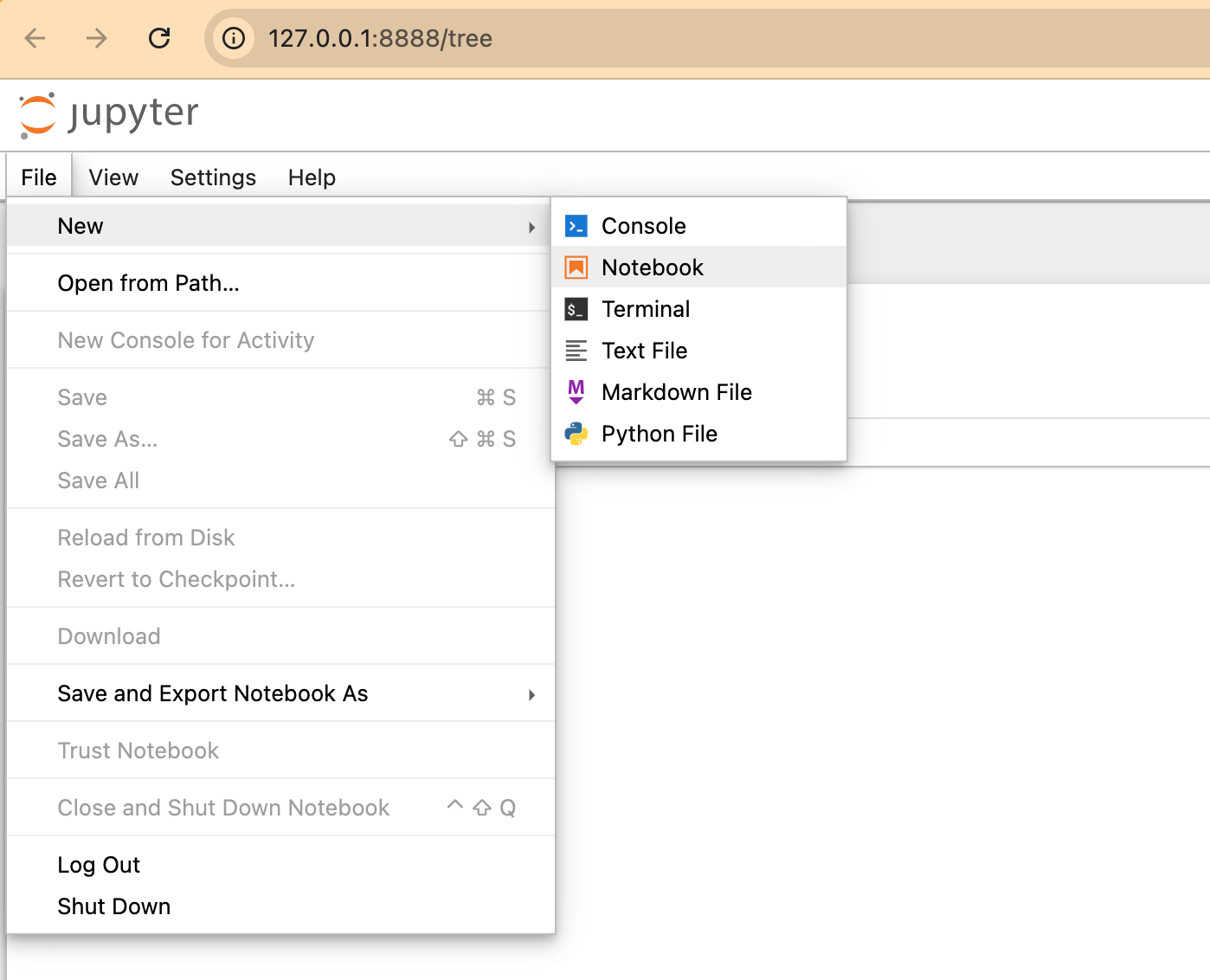Open the File menu

coord(39,177)
